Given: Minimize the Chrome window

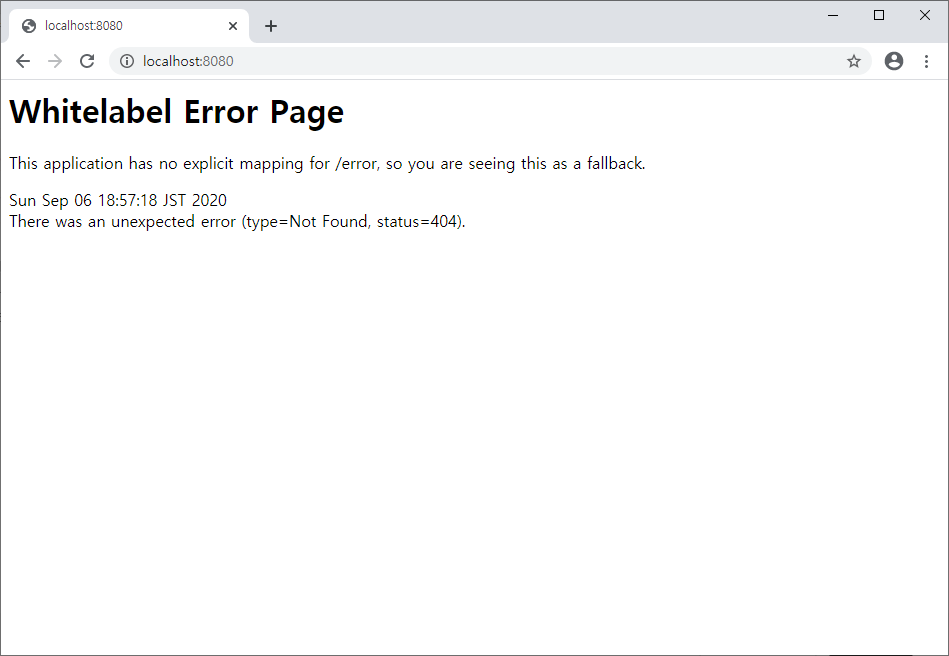Looking at the screenshot, I should click(x=833, y=15).
